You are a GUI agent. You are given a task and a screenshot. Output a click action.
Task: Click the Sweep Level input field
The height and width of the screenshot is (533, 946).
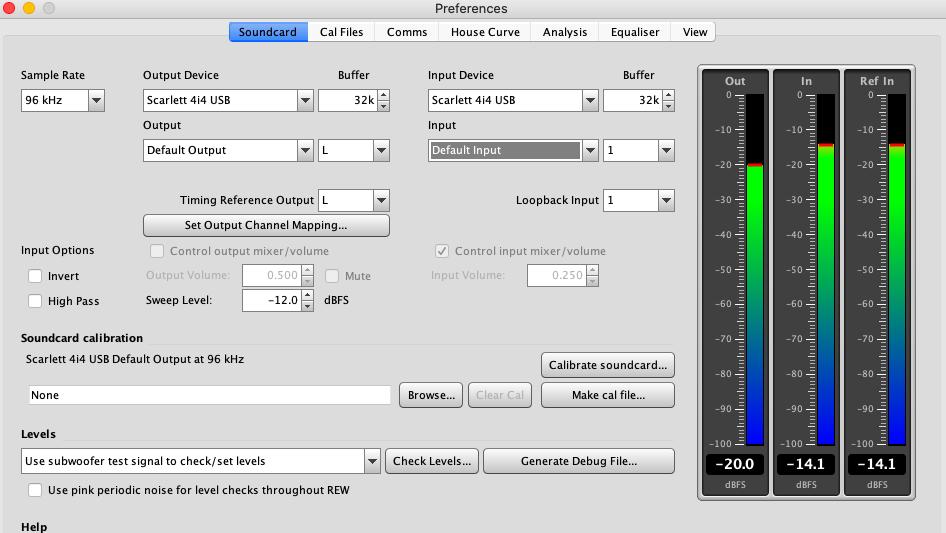pos(271,301)
